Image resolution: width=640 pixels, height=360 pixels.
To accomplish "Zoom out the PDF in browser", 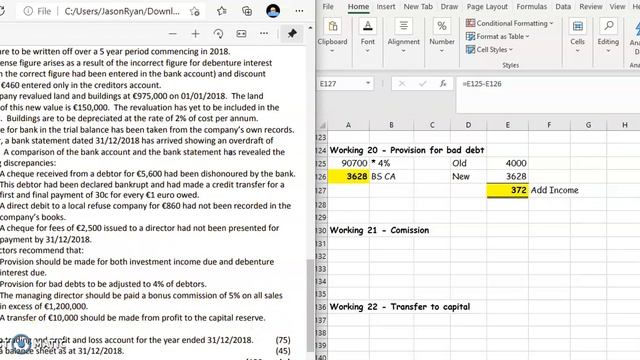I will coord(173,33).
